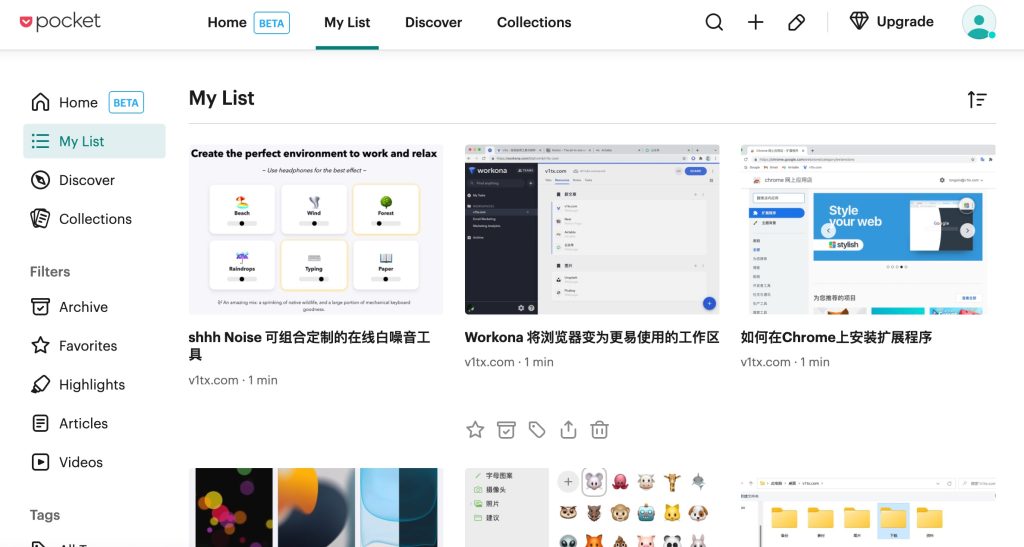Delete the Workona article with trash icon
Image resolution: width=1024 pixels, height=547 pixels.
[x=600, y=430]
